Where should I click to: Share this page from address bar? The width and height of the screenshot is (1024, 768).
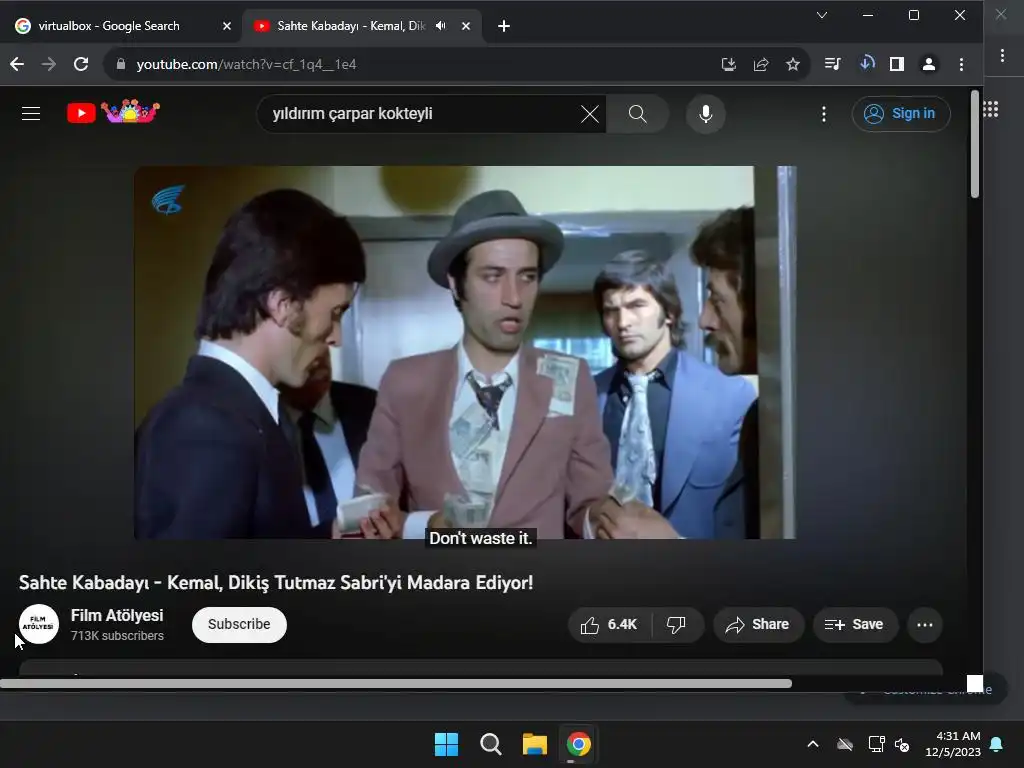click(x=761, y=64)
